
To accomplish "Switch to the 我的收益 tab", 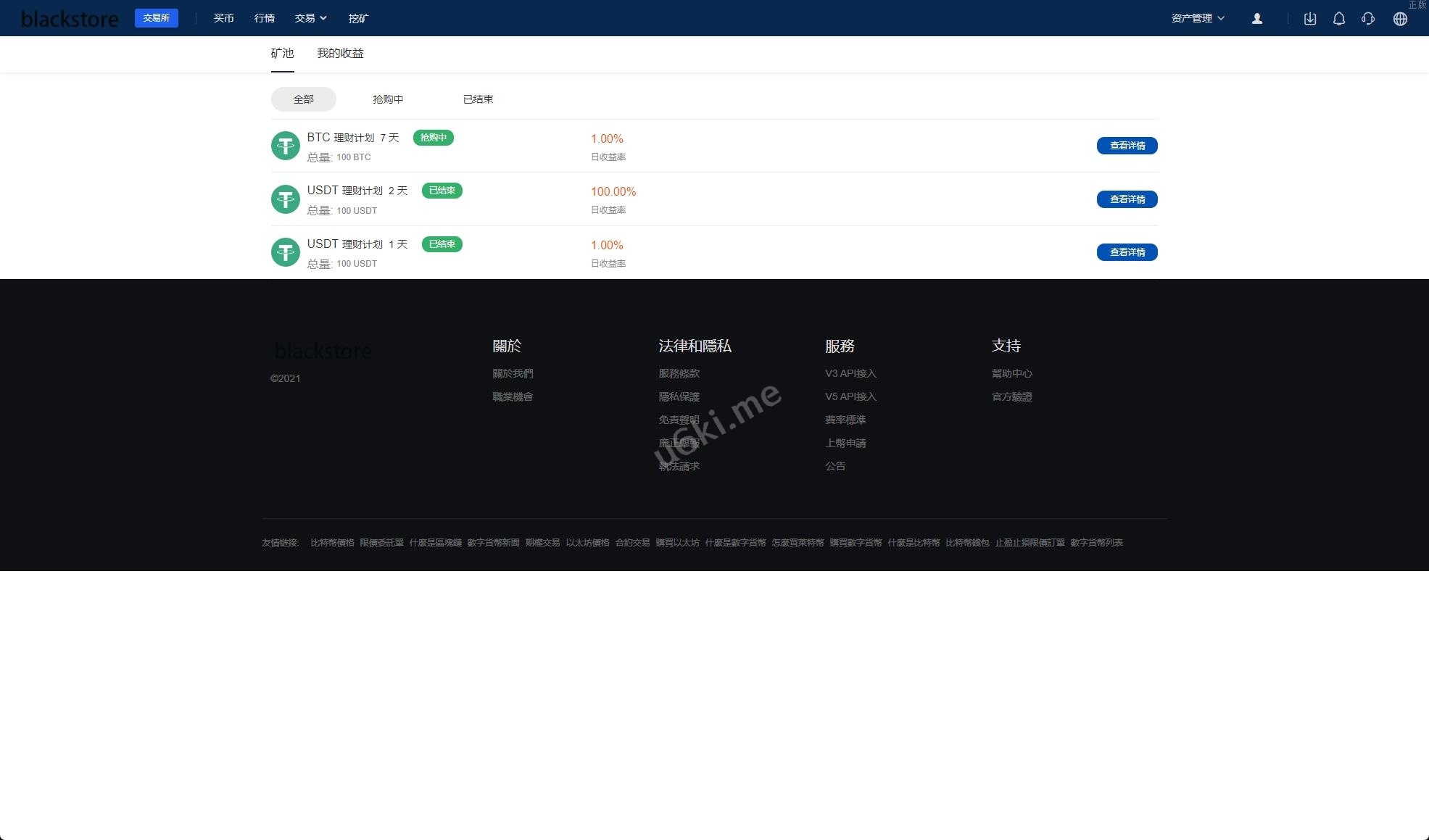I will (x=340, y=54).
